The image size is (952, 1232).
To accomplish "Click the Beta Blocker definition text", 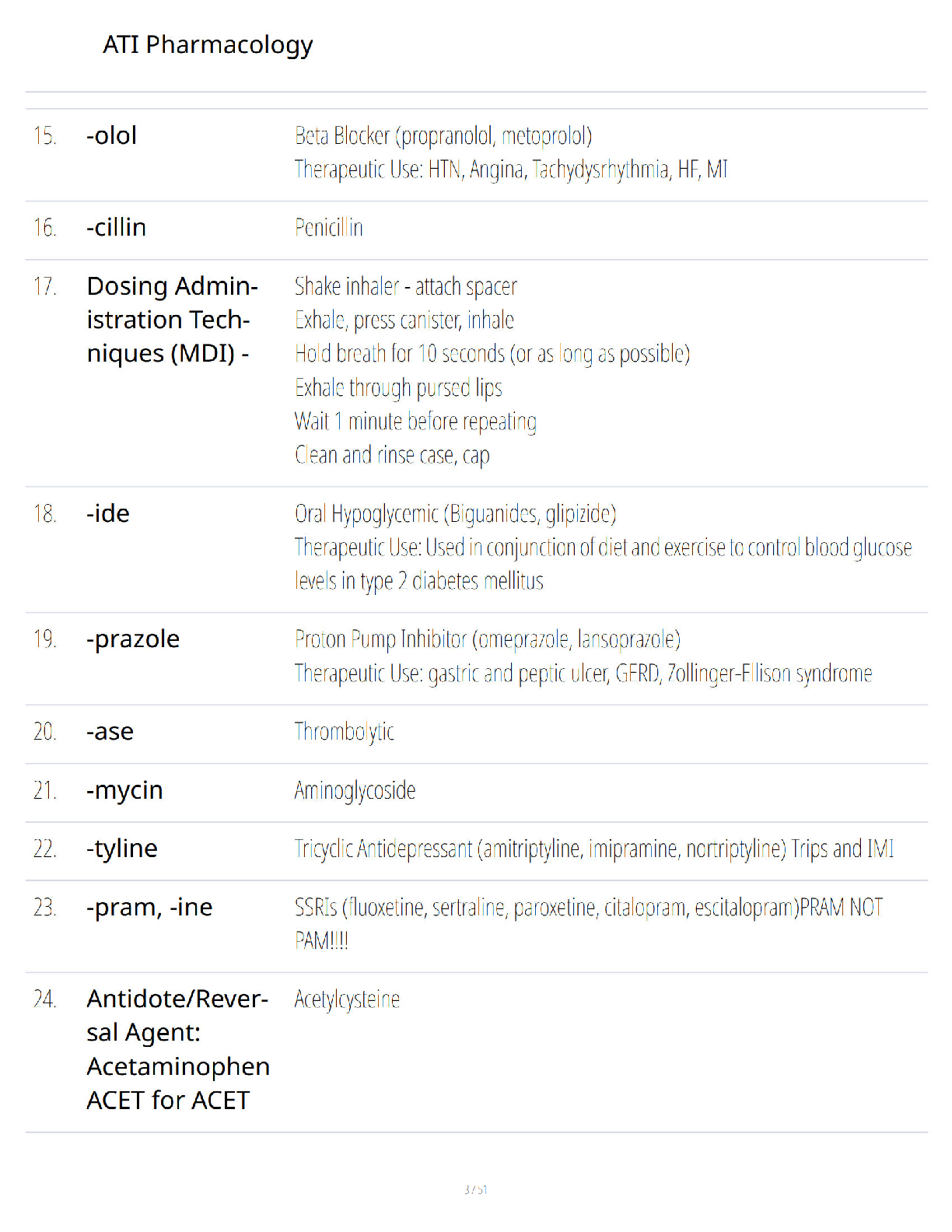I will 511,152.
